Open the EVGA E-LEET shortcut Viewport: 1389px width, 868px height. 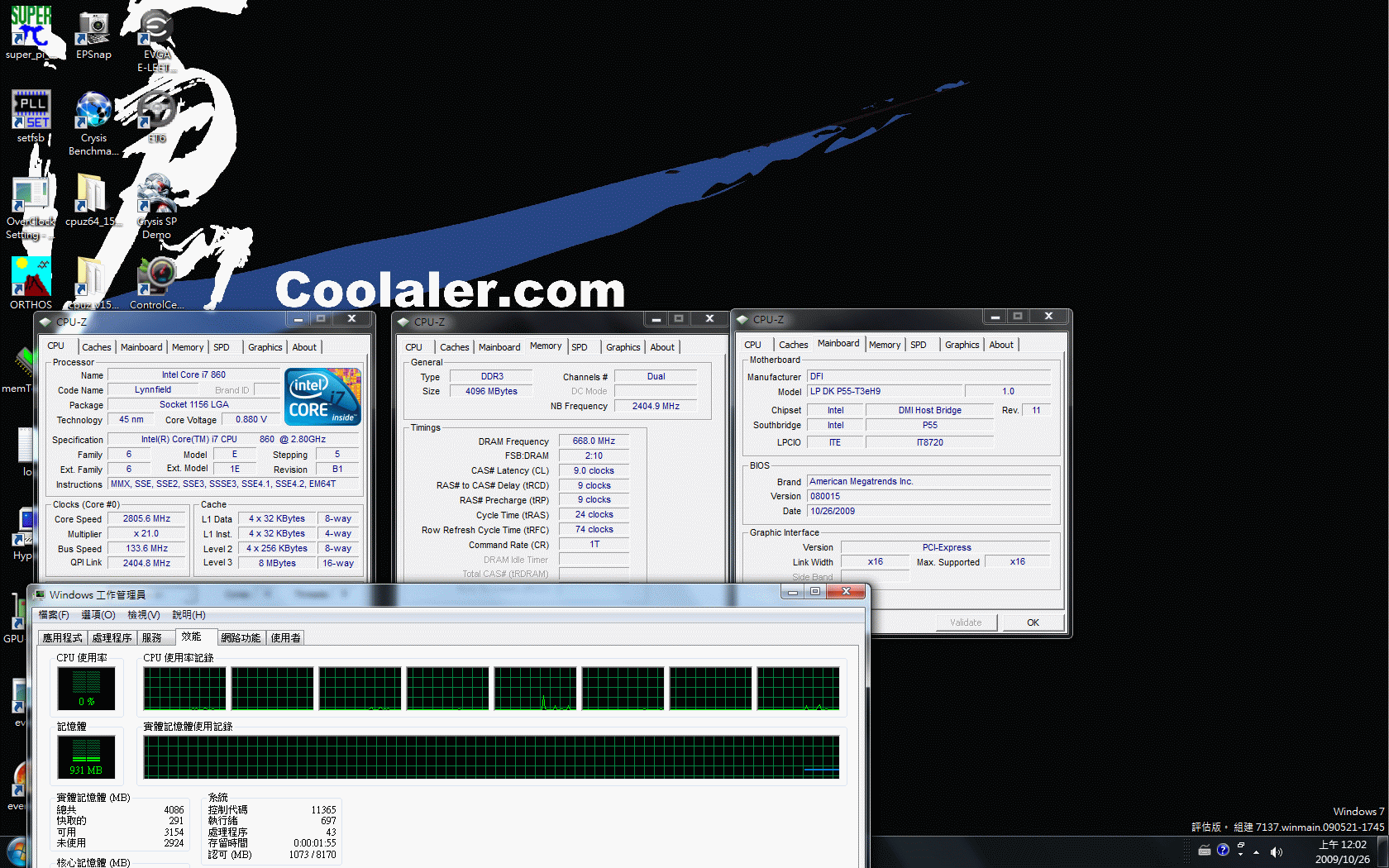pyautogui.click(x=155, y=41)
